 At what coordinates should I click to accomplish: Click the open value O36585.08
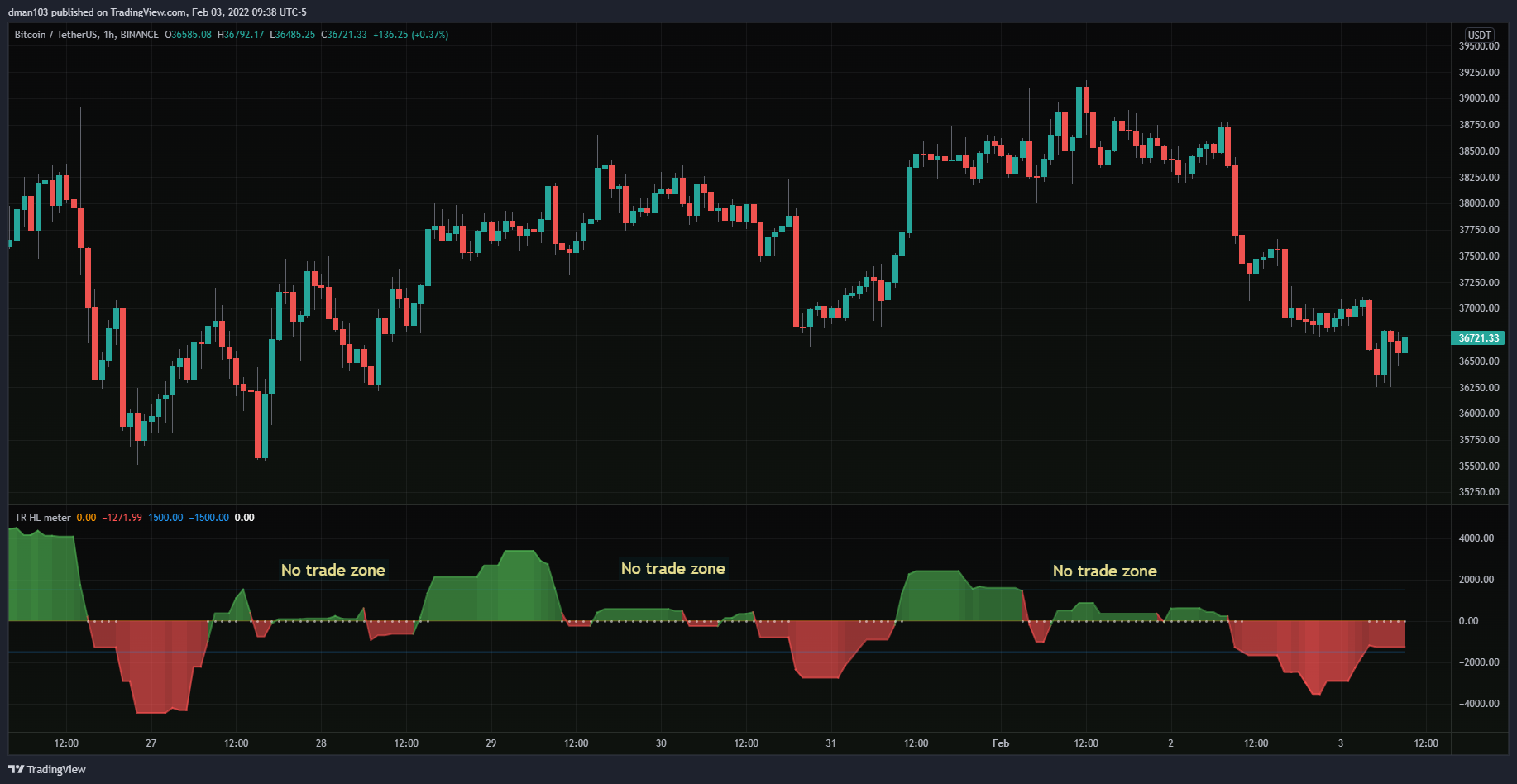[x=188, y=35]
